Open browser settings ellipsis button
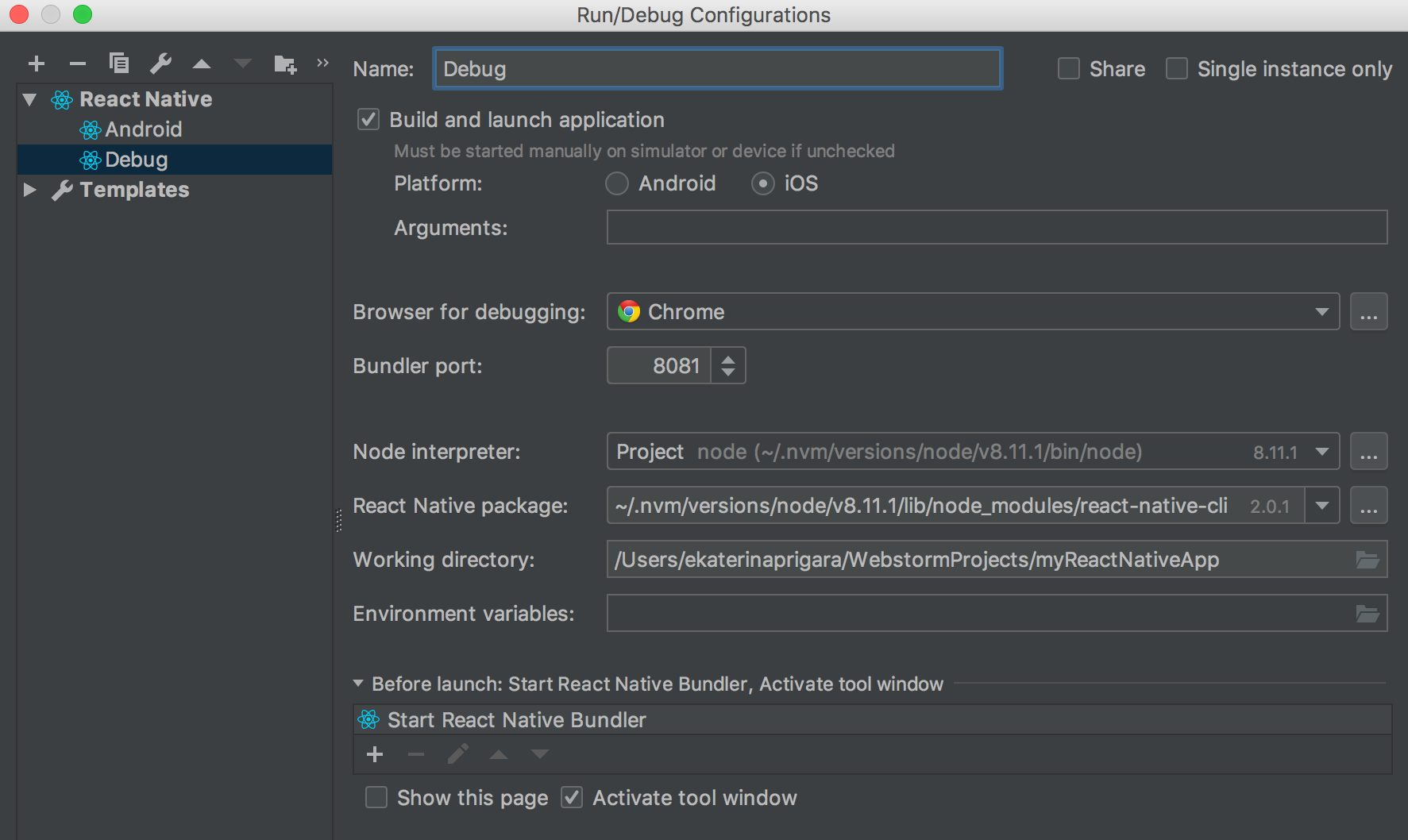Image resolution: width=1408 pixels, height=840 pixels. 1369,311
